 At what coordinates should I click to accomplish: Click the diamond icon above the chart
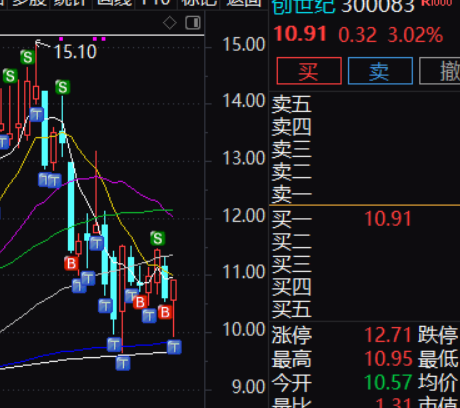tap(170, 23)
